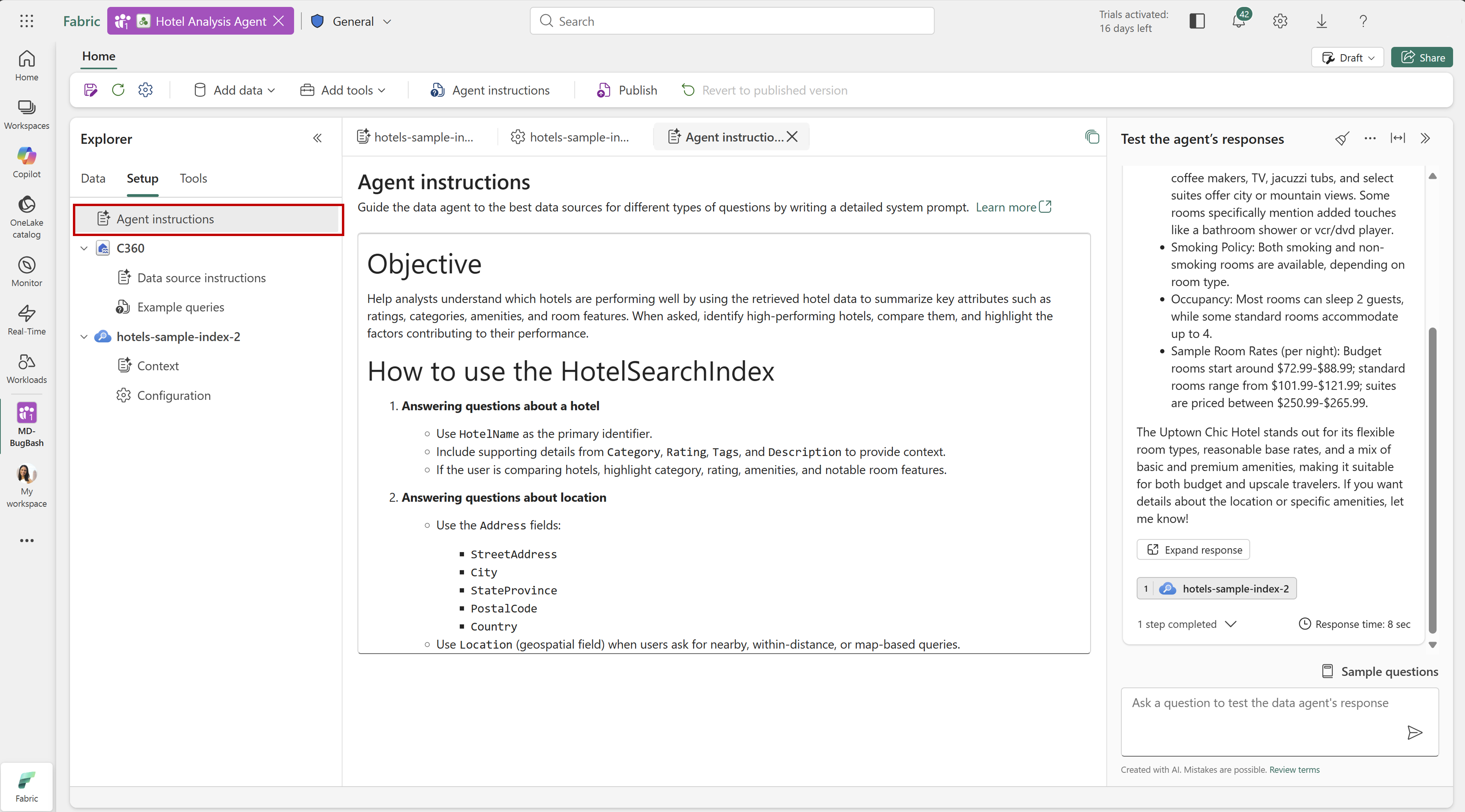The image size is (1465, 812).
Task: Select the Setup tab in Explorer
Action: click(142, 178)
